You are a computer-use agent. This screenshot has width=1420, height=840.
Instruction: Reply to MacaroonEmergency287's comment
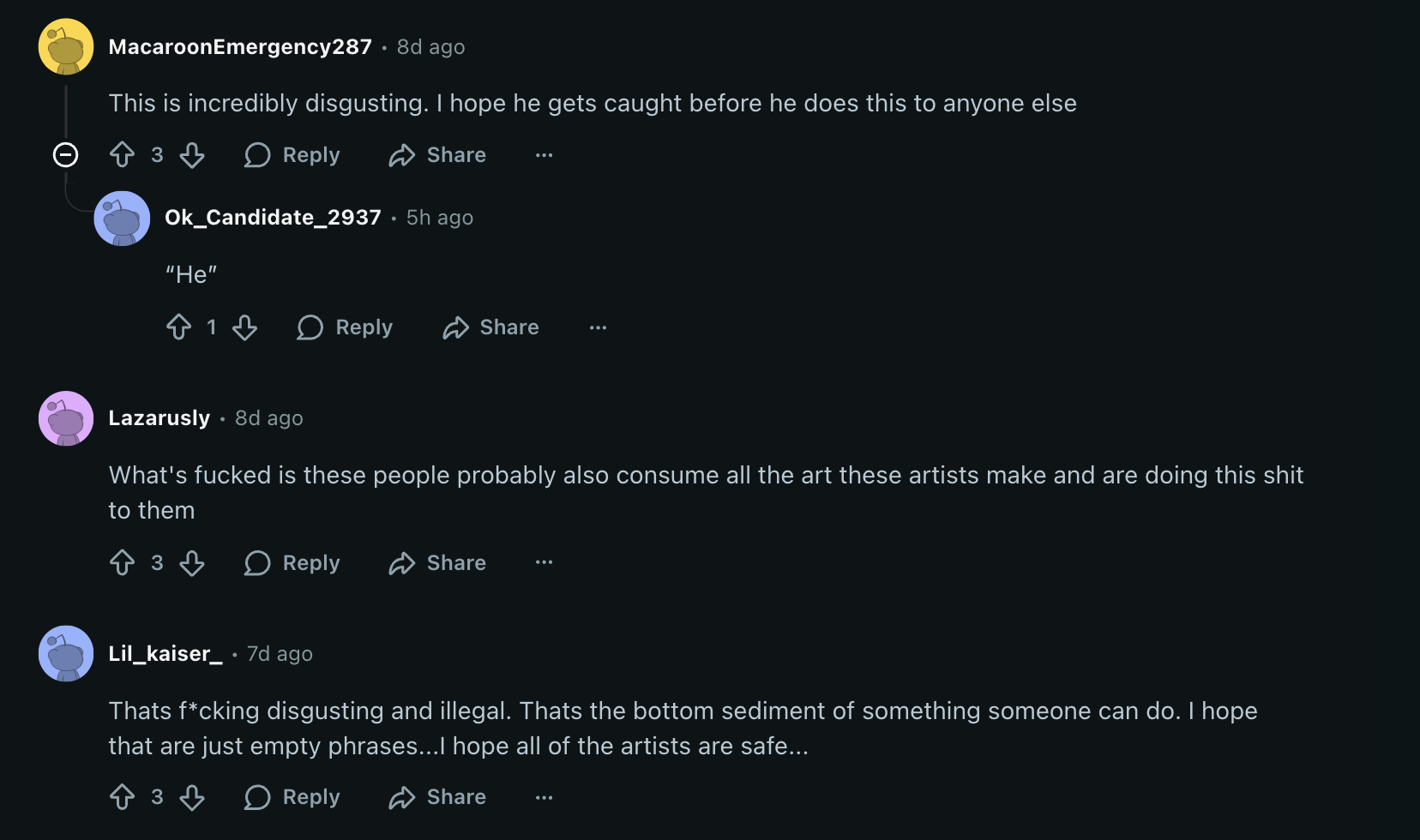292,155
